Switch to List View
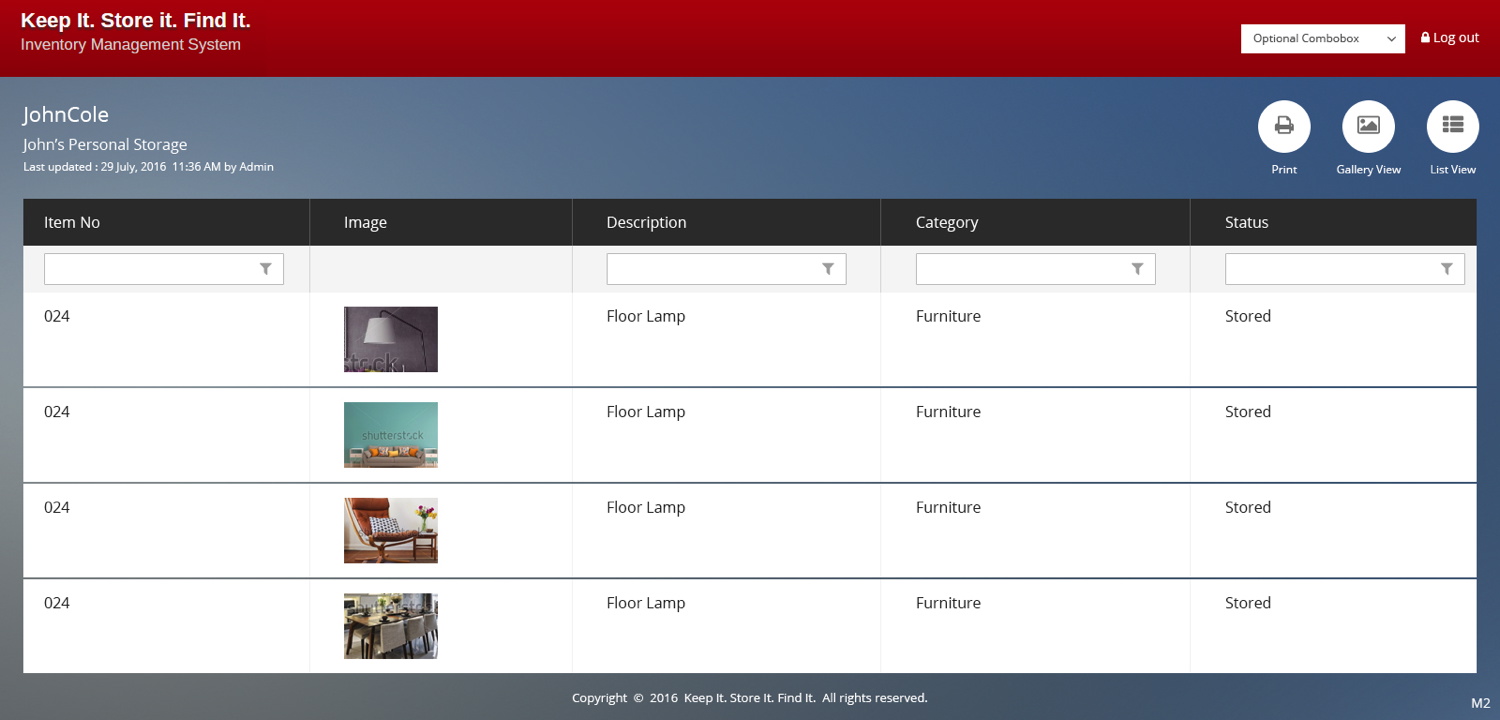Viewport: 1500px width, 720px height. (x=1452, y=126)
